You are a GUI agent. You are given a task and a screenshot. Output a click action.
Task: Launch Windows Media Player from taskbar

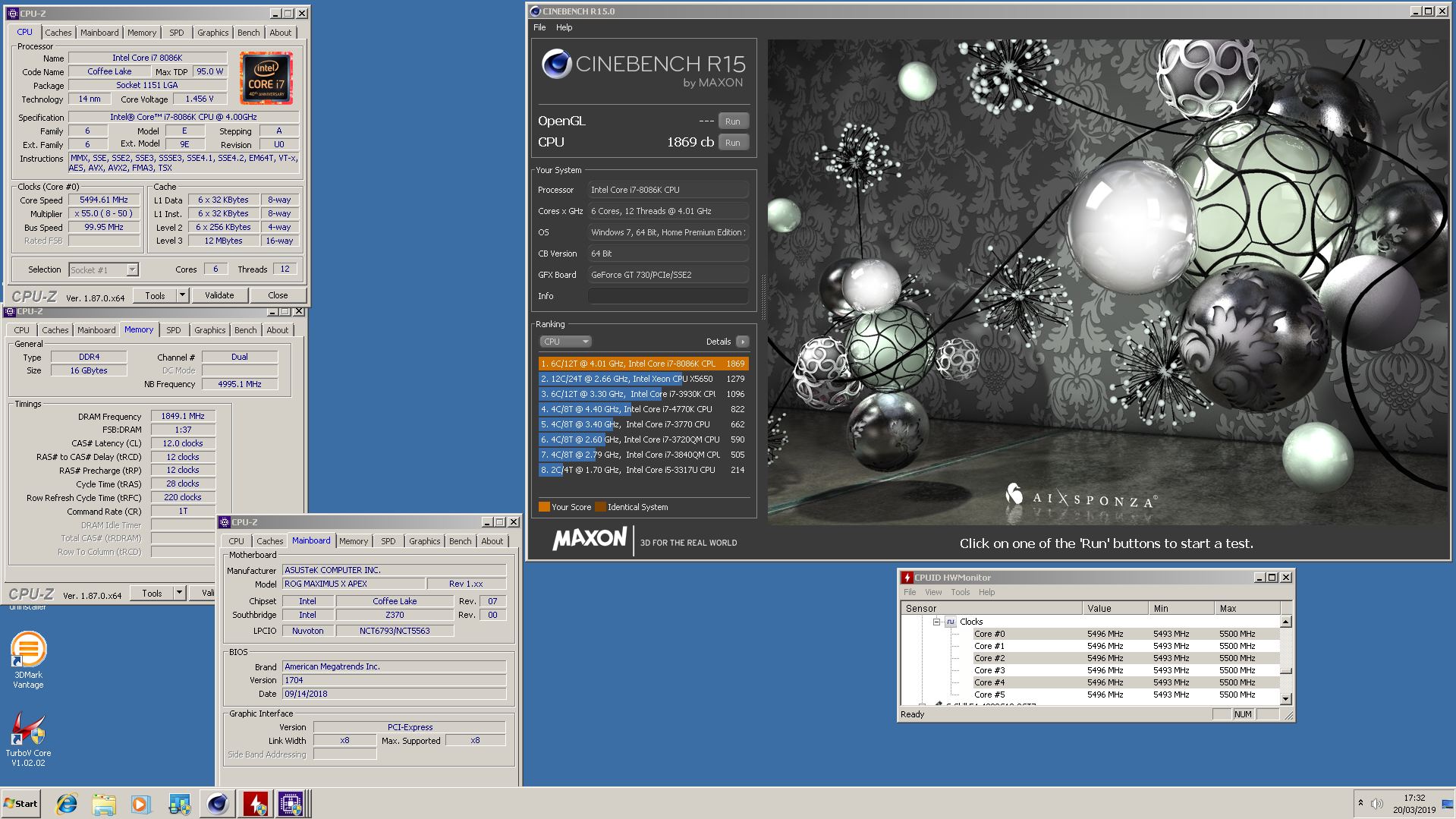pyautogui.click(x=141, y=804)
